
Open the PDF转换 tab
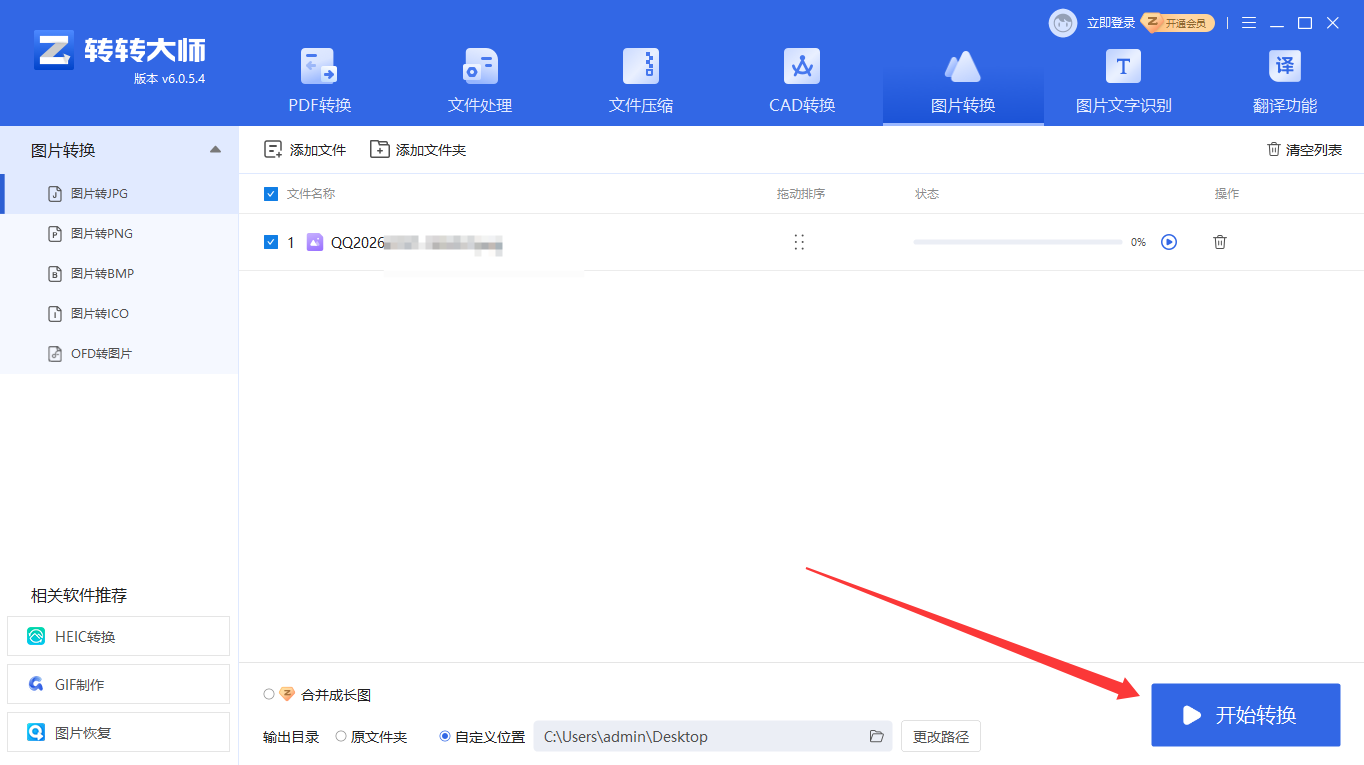320,84
